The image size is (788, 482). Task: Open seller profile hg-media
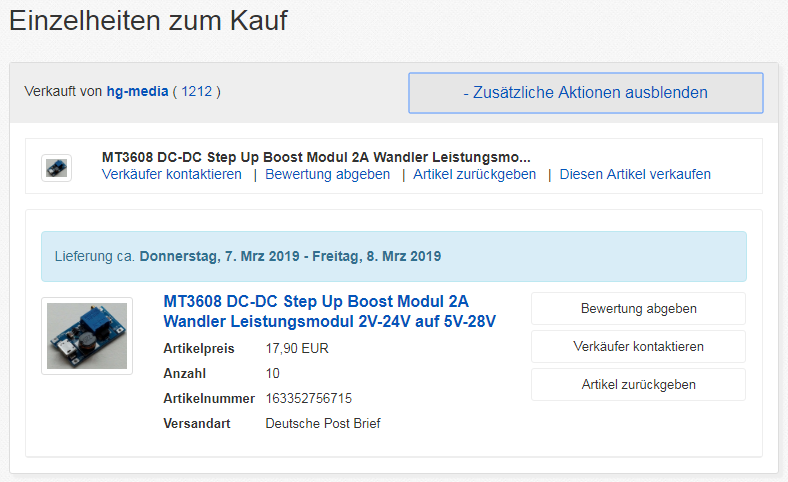[136, 92]
